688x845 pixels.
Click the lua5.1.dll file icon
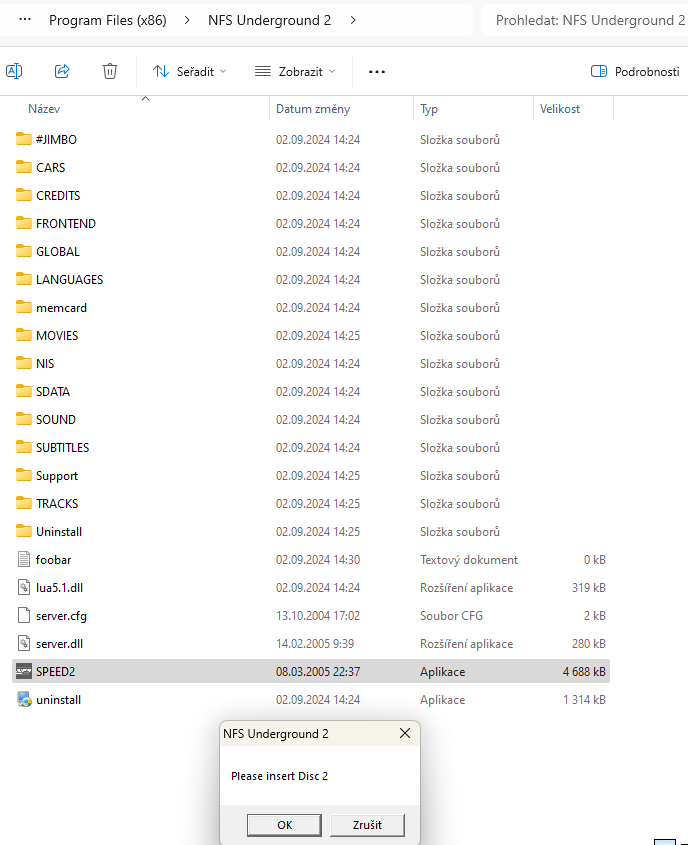coord(24,587)
